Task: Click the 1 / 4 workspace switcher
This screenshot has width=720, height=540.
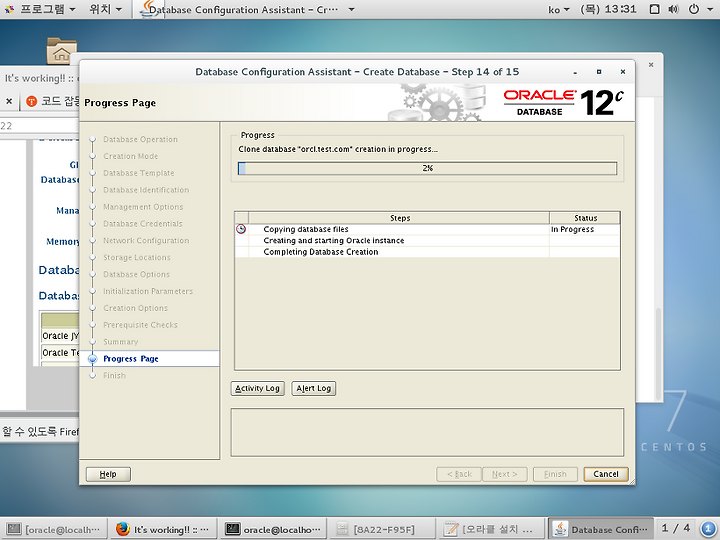Action: [676, 528]
